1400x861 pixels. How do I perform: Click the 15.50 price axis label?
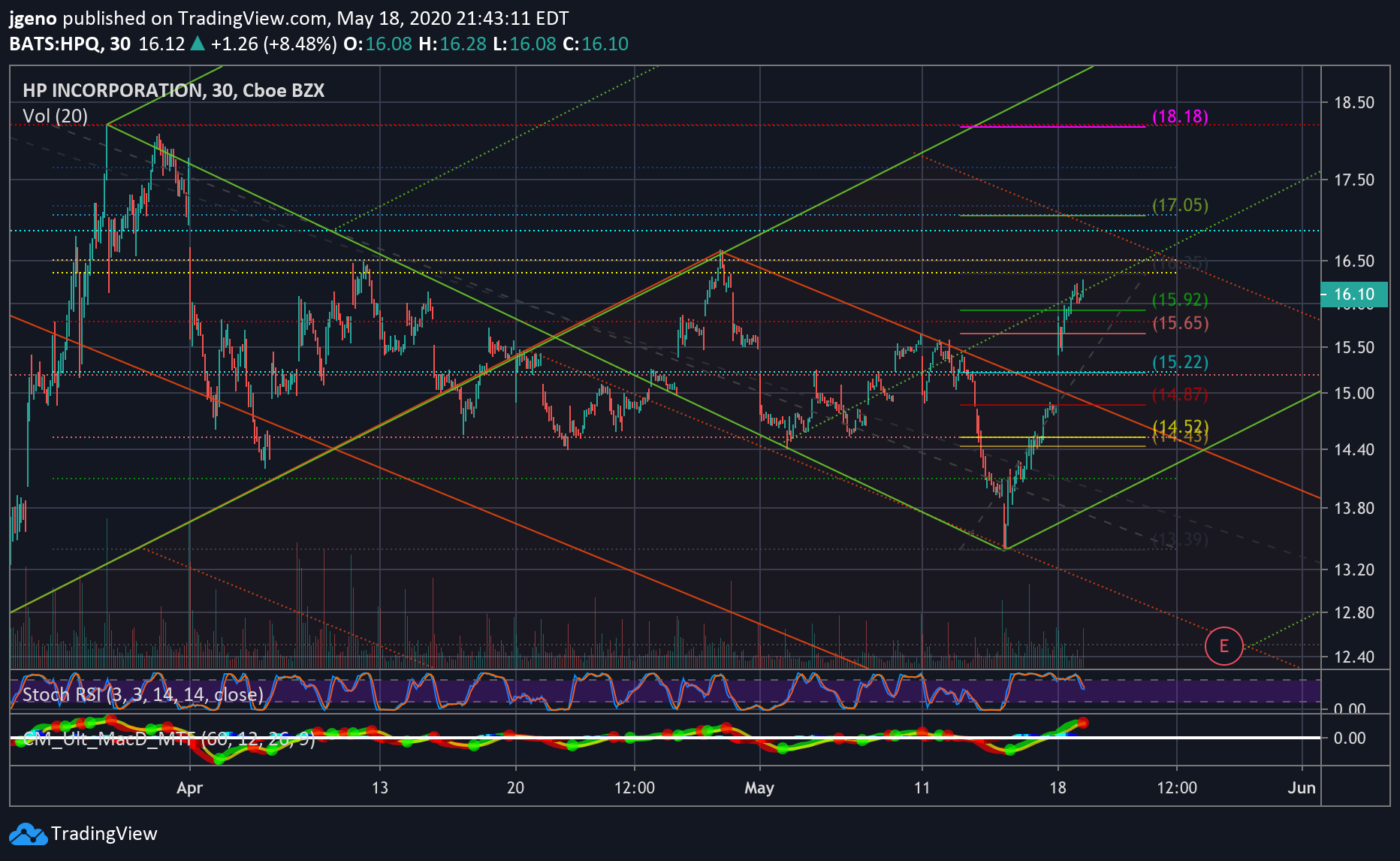[x=1354, y=348]
